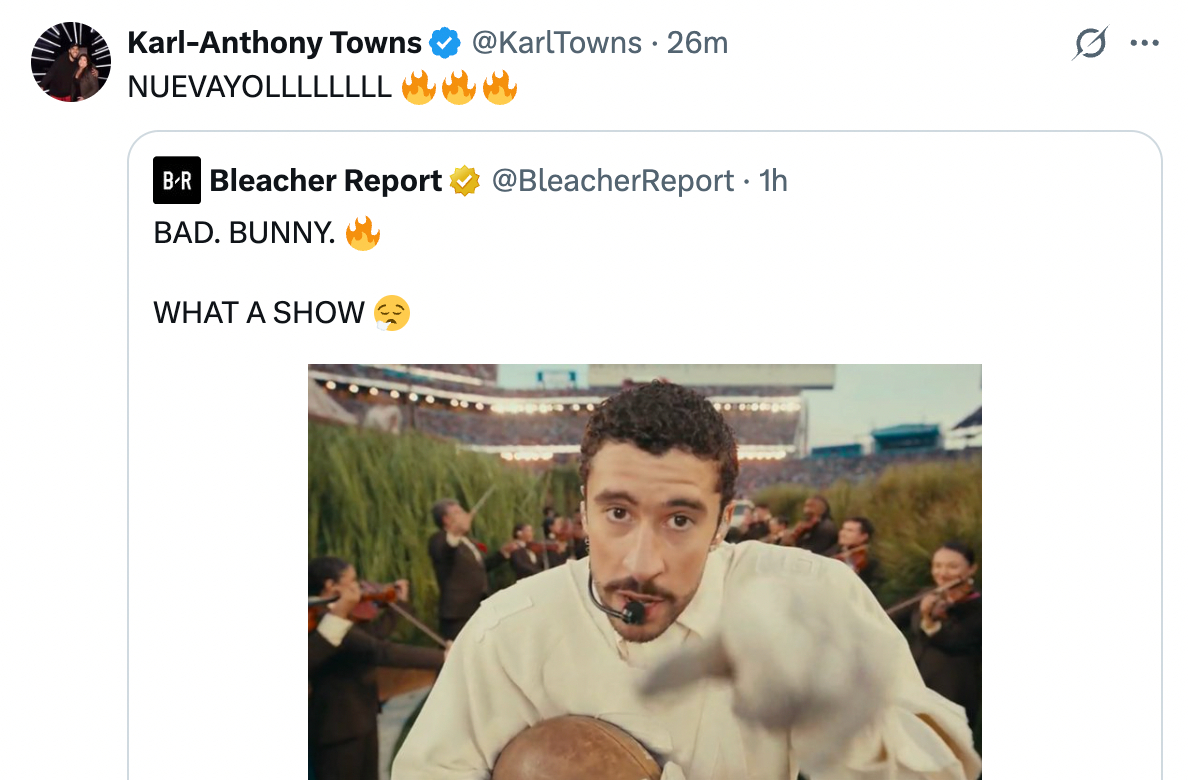Open the three-dot More options menu
This screenshot has width=1188, height=780.
point(1143,43)
